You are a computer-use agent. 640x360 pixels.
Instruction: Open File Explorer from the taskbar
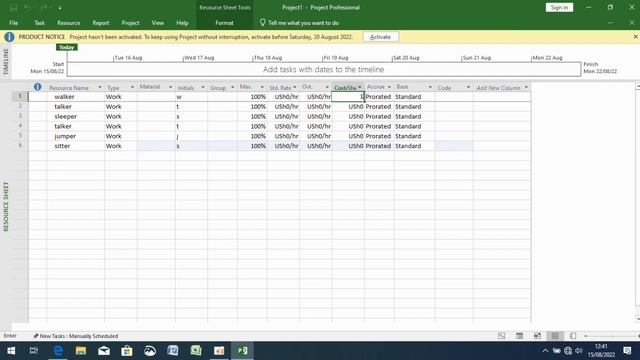coord(81,351)
